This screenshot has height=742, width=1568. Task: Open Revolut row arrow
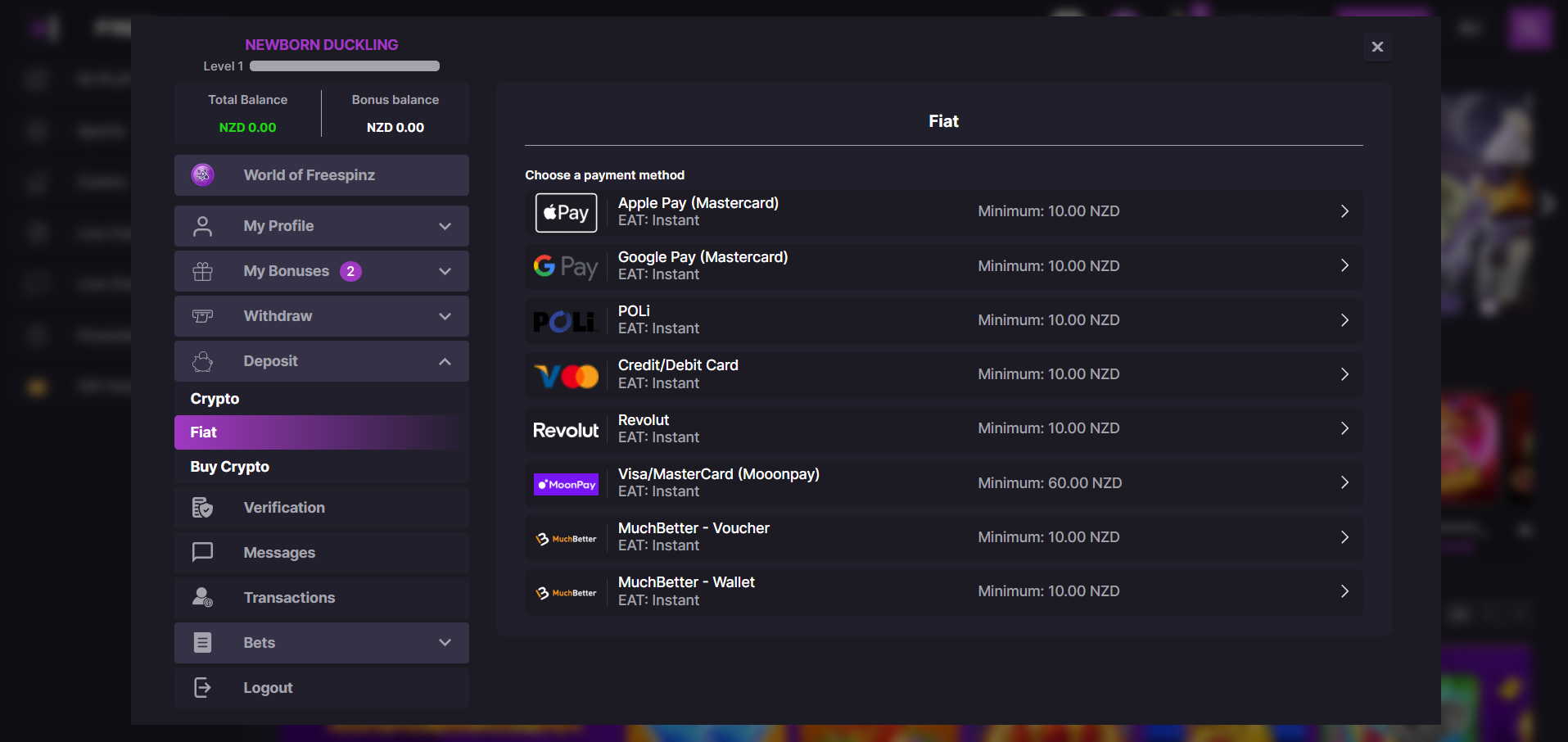pos(1344,428)
